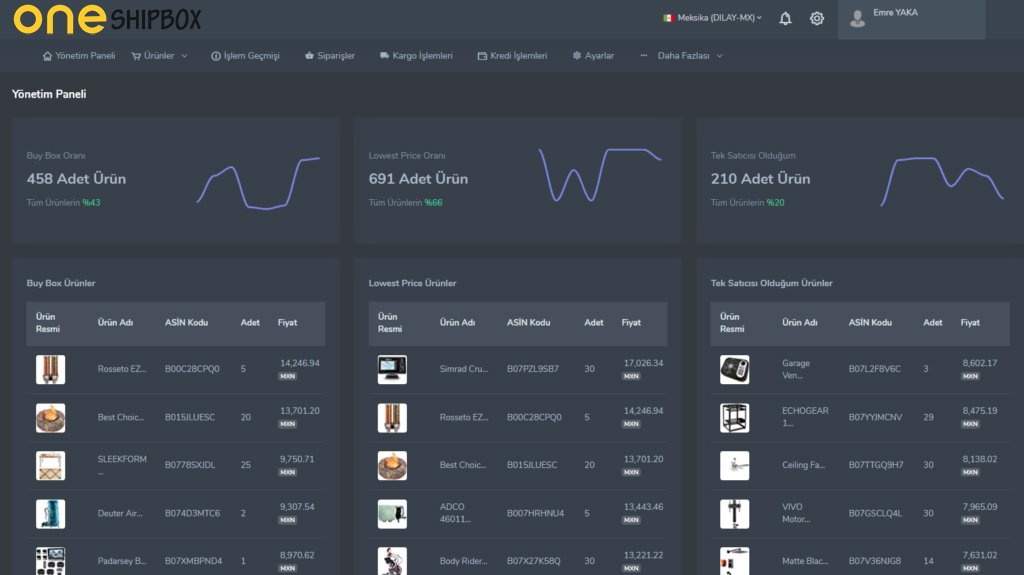Open Siparişler menu item
Viewport: 1024px width, 575px height.
click(330, 56)
